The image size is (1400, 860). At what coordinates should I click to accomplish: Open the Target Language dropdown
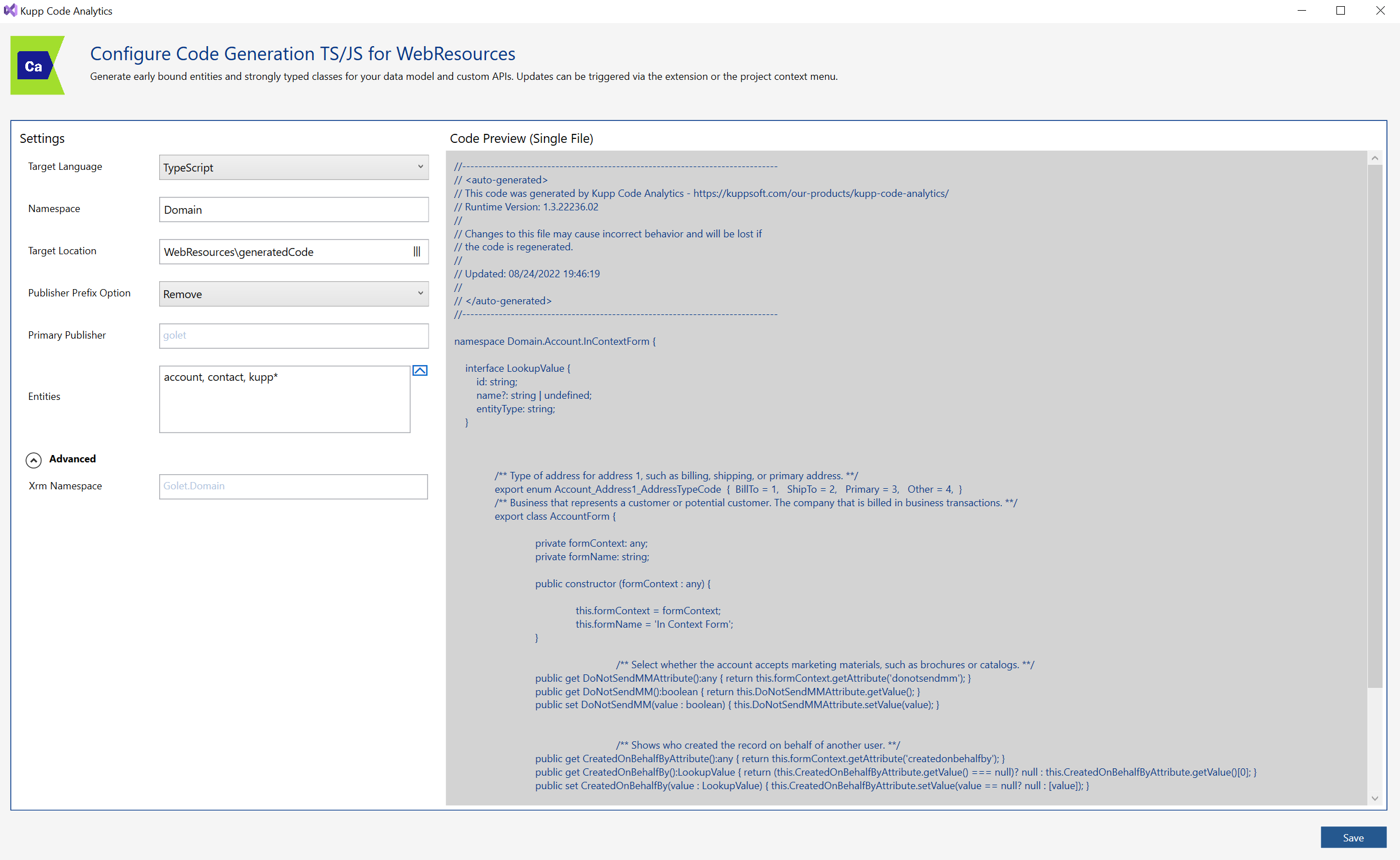pyautogui.click(x=294, y=167)
